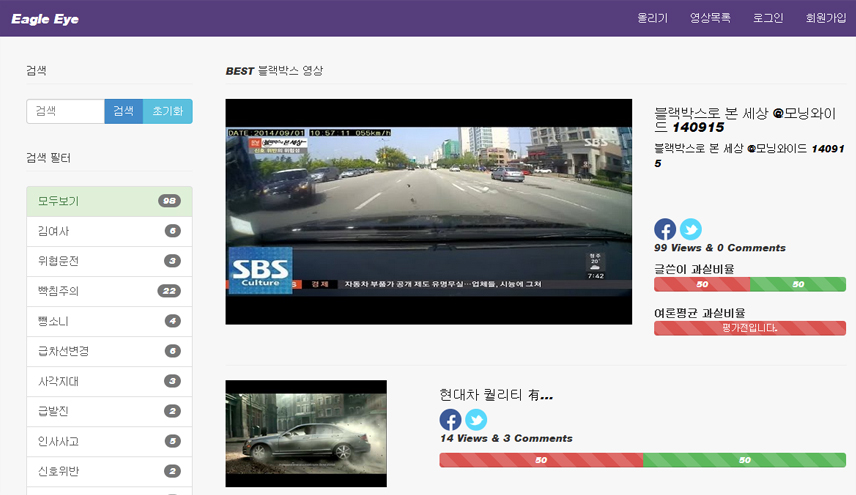856x495 pixels.
Task: Click Twitter icon under 현대차 퀄리티 video
Action: [x=476, y=420]
